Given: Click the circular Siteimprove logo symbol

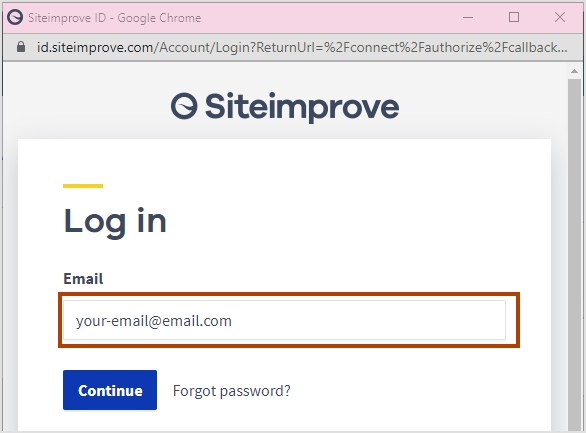Looking at the screenshot, I should coord(184,106).
